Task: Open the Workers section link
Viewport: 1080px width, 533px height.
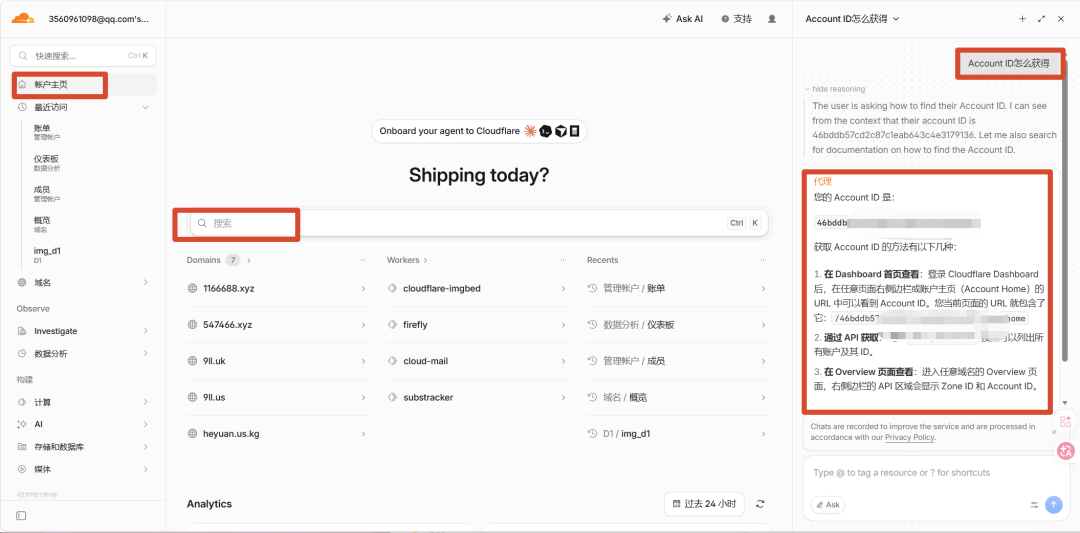Action: (x=407, y=260)
